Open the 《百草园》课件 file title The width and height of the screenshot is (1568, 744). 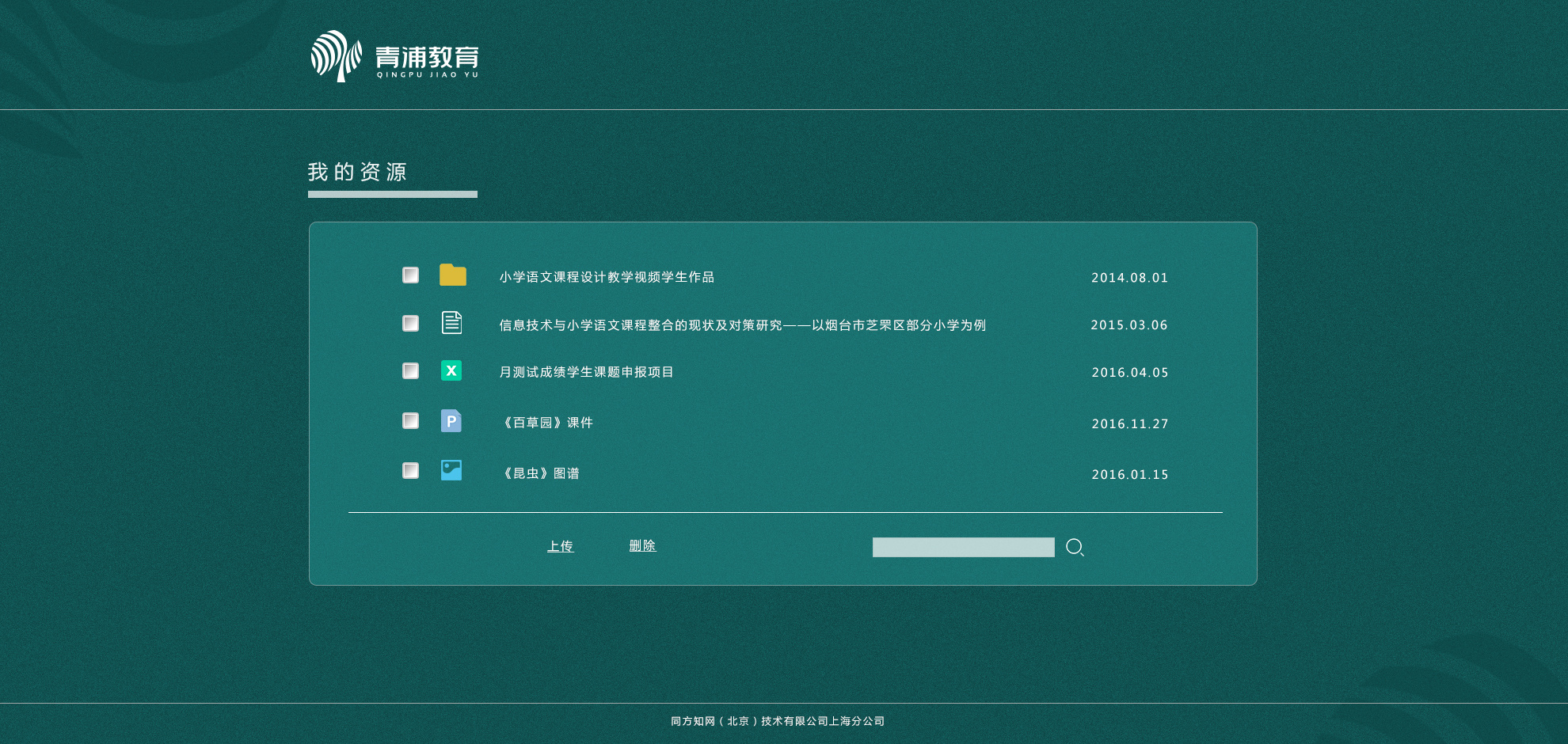click(x=547, y=423)
